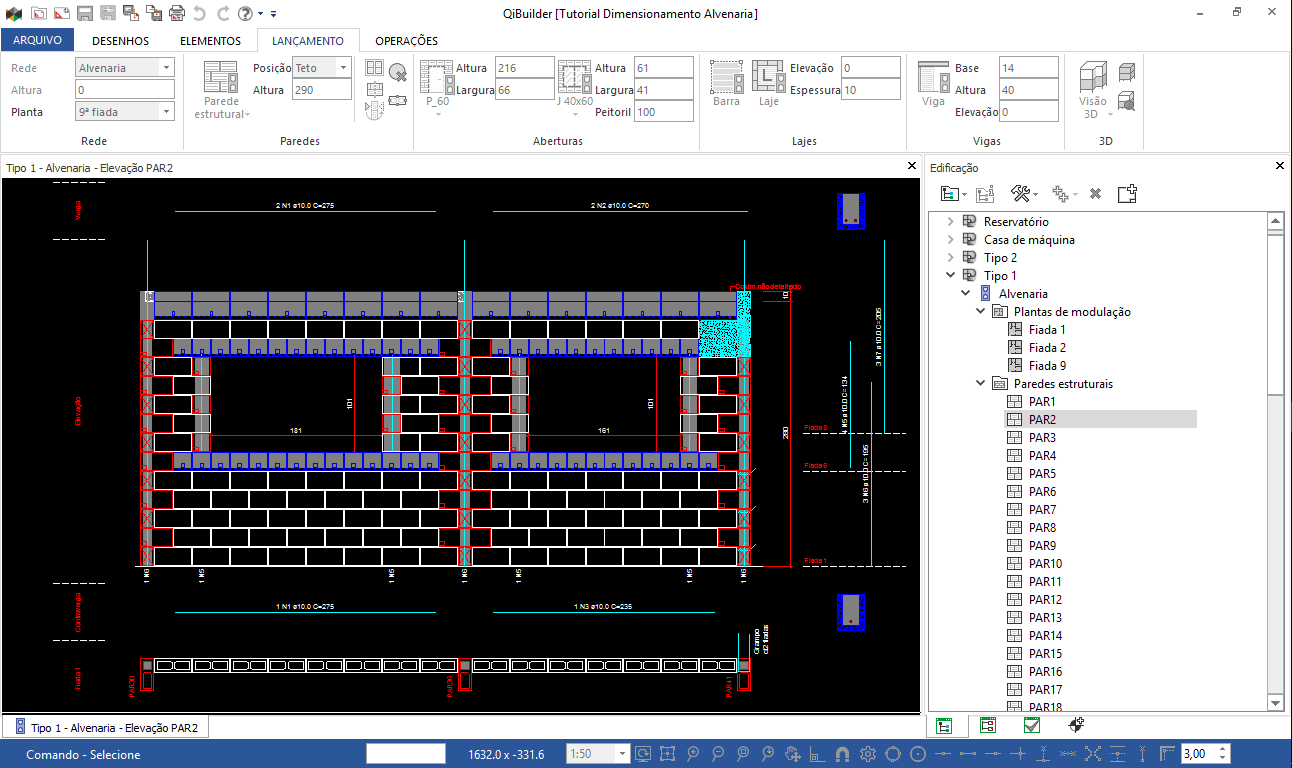Click the 3D view with magnifier icon
The image size is (1292, 768).
[1127, 100]
